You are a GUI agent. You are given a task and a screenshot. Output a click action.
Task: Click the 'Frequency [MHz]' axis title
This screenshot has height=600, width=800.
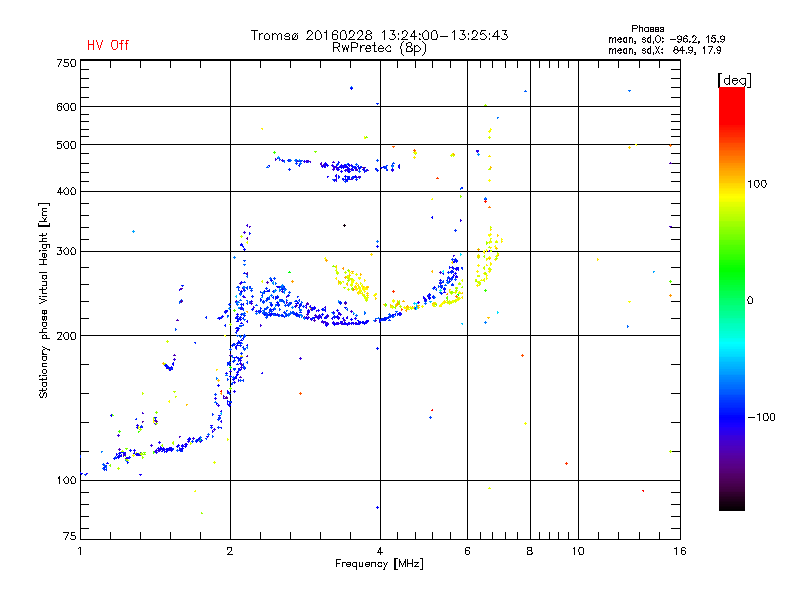(x=379, y=564)
